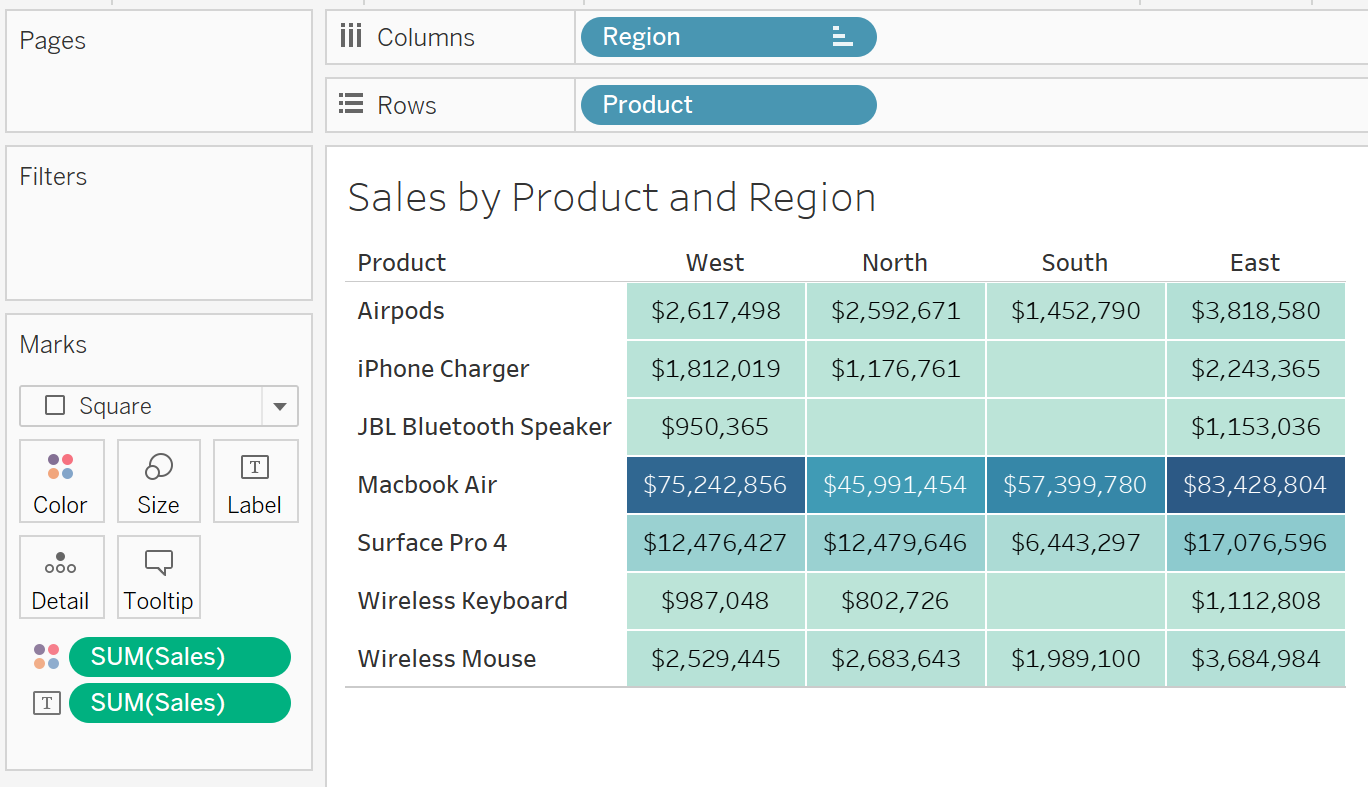Screen dimensions: 1368x787
Task: Click the Filters shelf label
Action: (x=53, y=177)
